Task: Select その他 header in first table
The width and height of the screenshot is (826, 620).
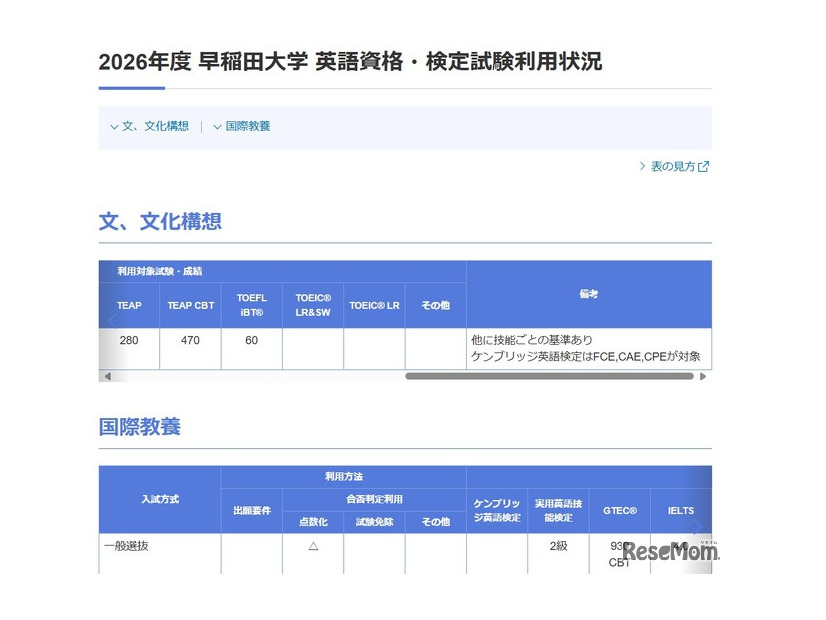Action: coord(436,306)
